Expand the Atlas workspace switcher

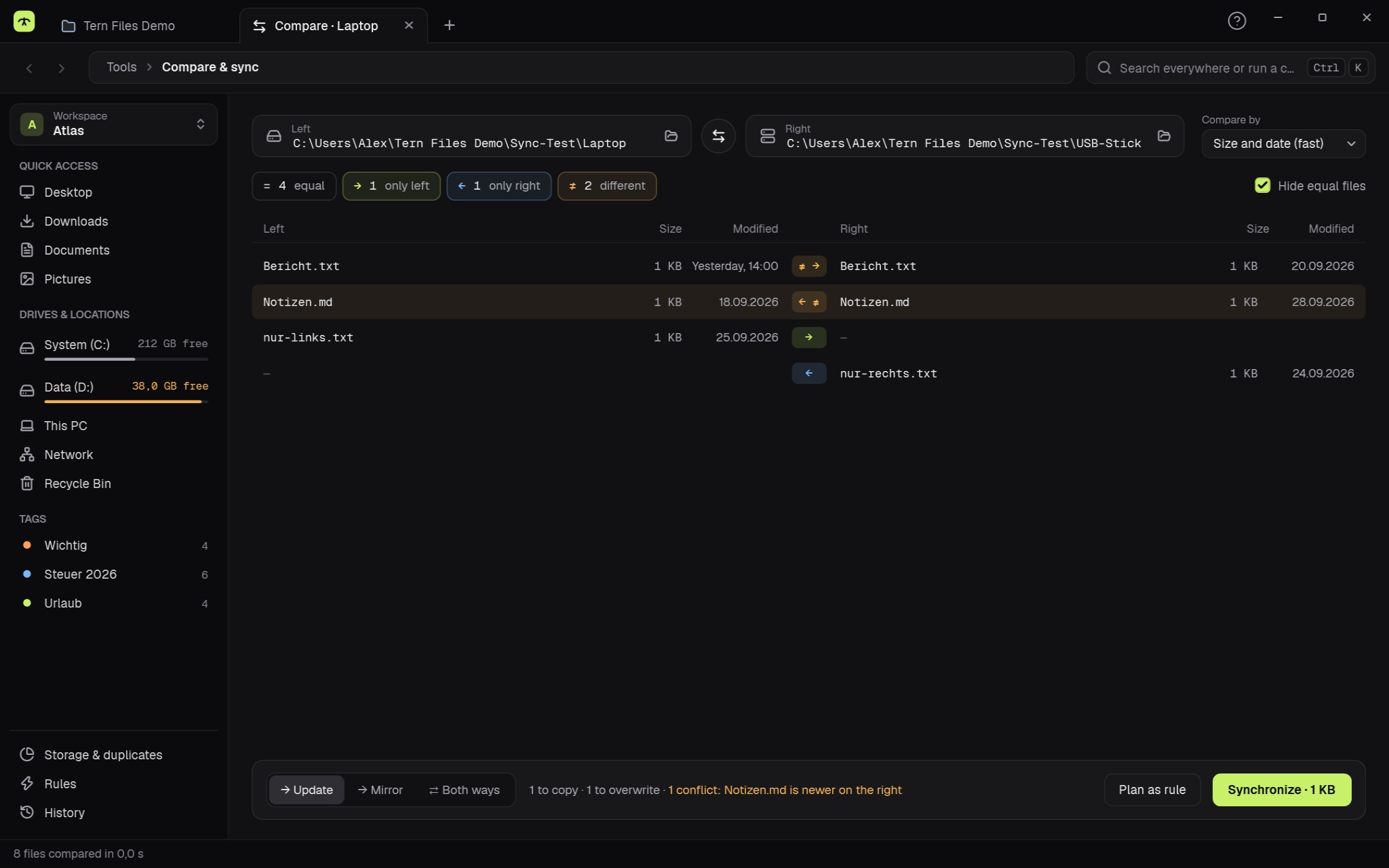tap(113, 124)
